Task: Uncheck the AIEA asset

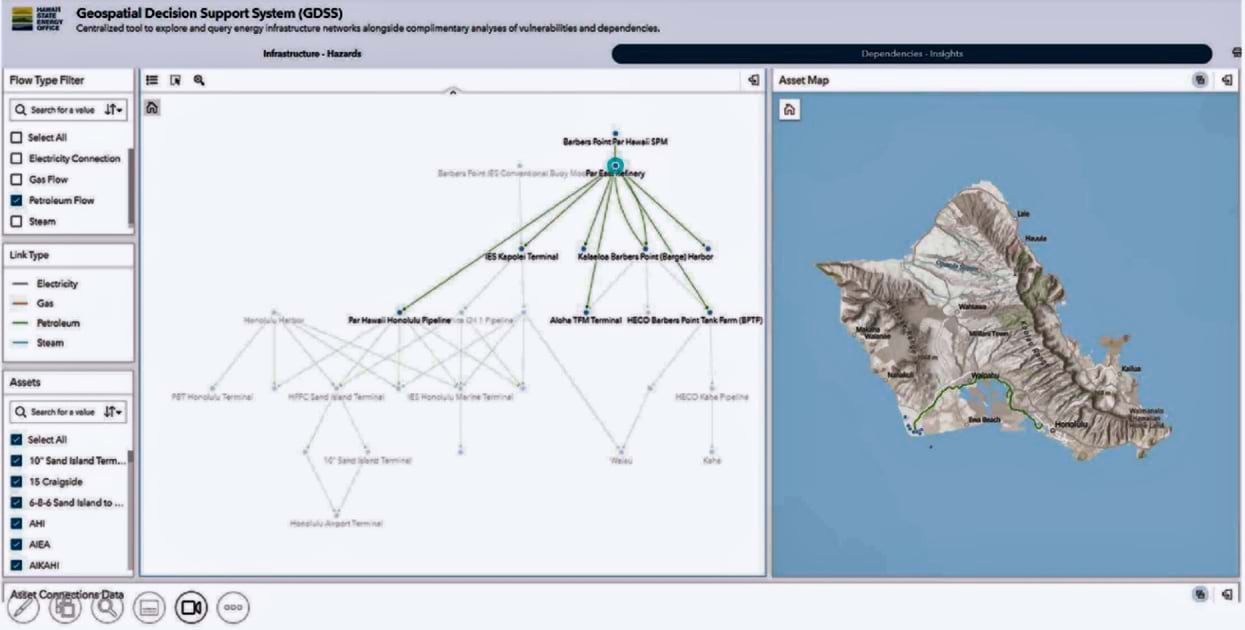Action: (16, 545)
